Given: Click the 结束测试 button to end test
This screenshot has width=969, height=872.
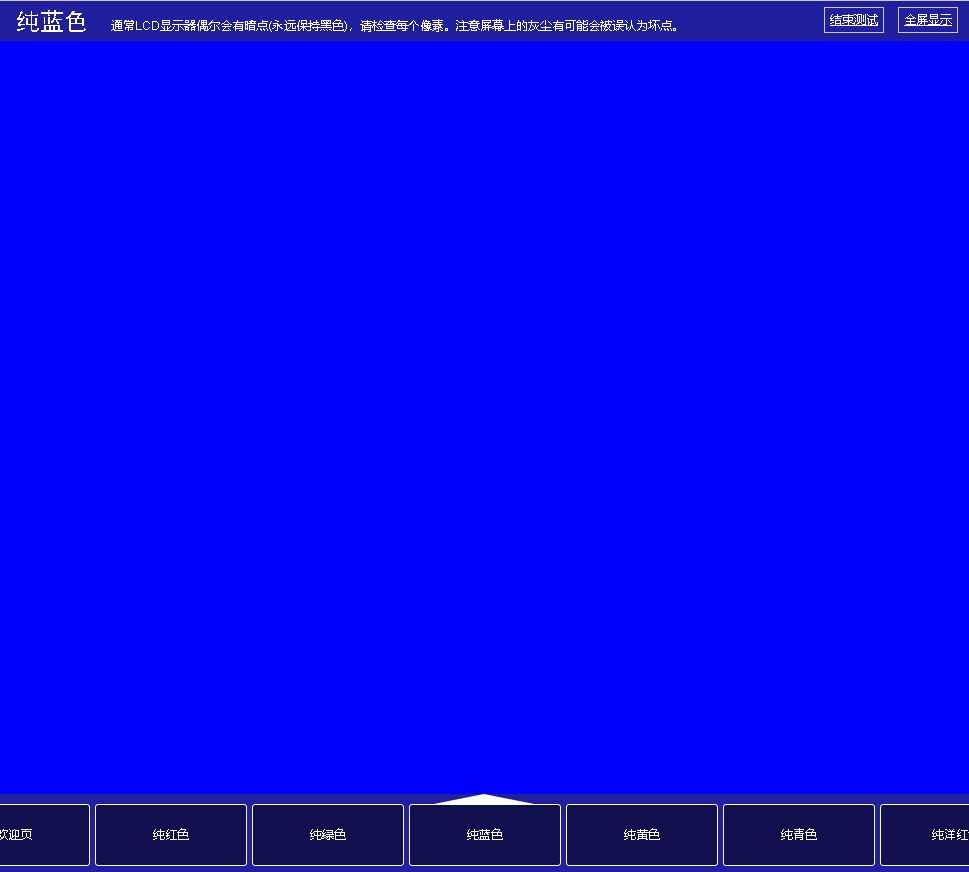Looking at the screenshot, I should 853,20.
